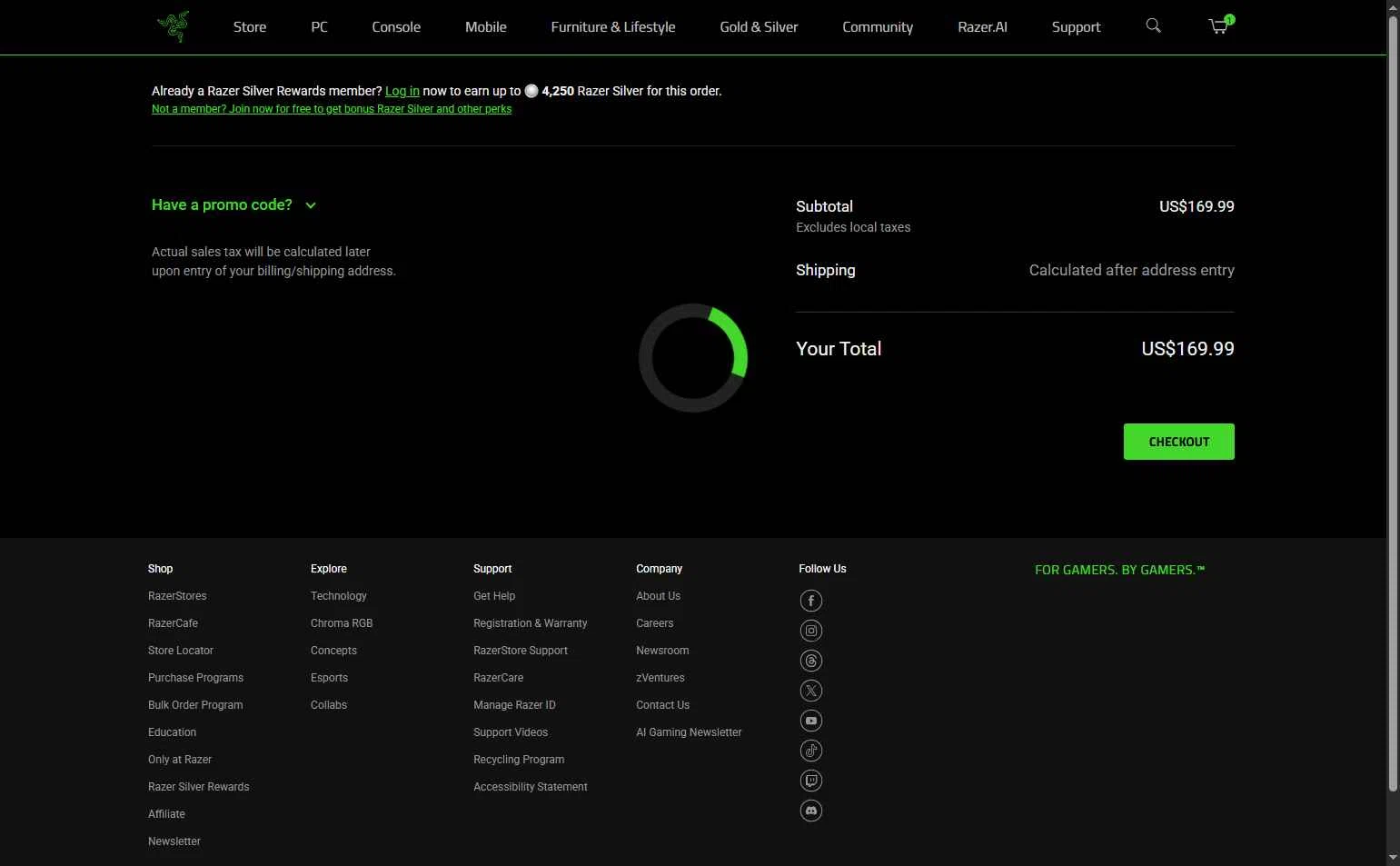Open Manage Razer ID link
Image resolution: width=1400 pixels, height=866 pixels.
(x=514, y=705)
